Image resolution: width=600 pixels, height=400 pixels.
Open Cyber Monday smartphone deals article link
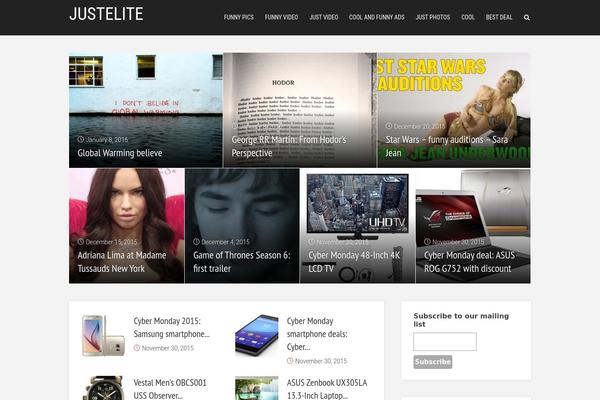(317, 334)
